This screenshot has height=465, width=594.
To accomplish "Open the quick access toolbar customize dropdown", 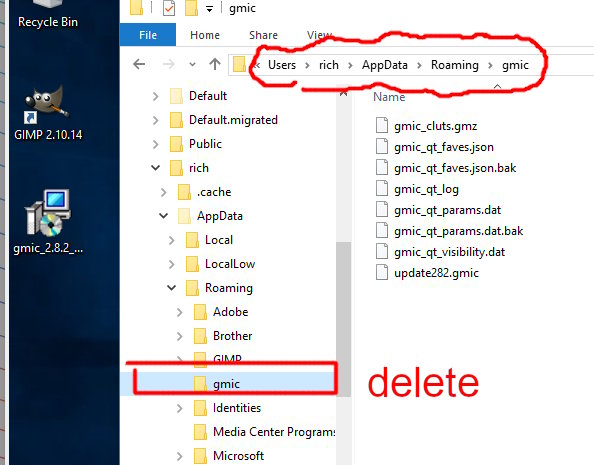I will tap(209, 9).
